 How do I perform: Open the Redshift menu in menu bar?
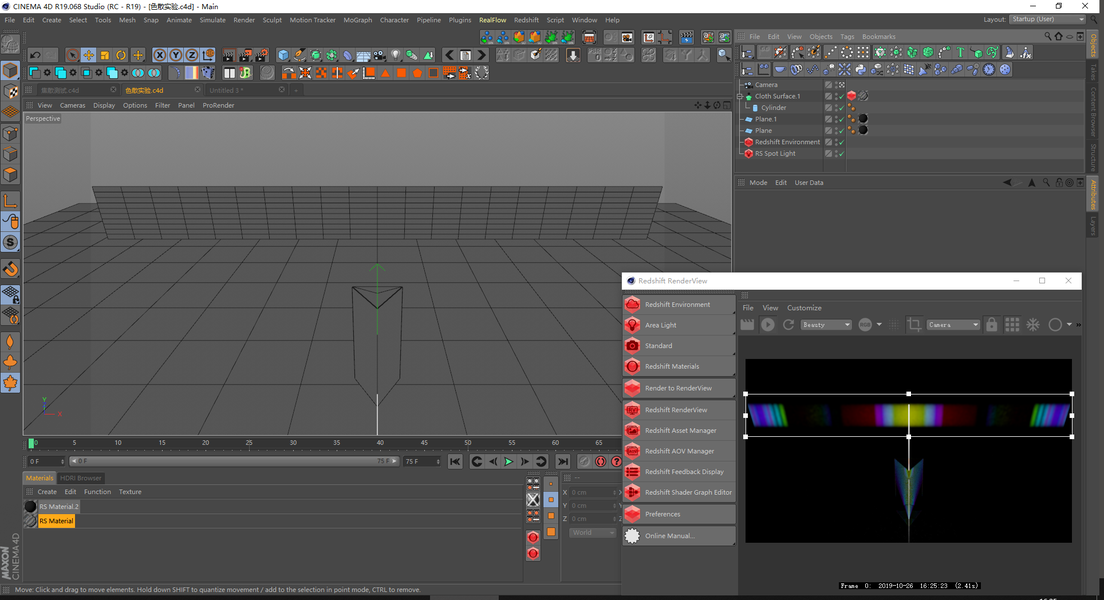[526, 20]
